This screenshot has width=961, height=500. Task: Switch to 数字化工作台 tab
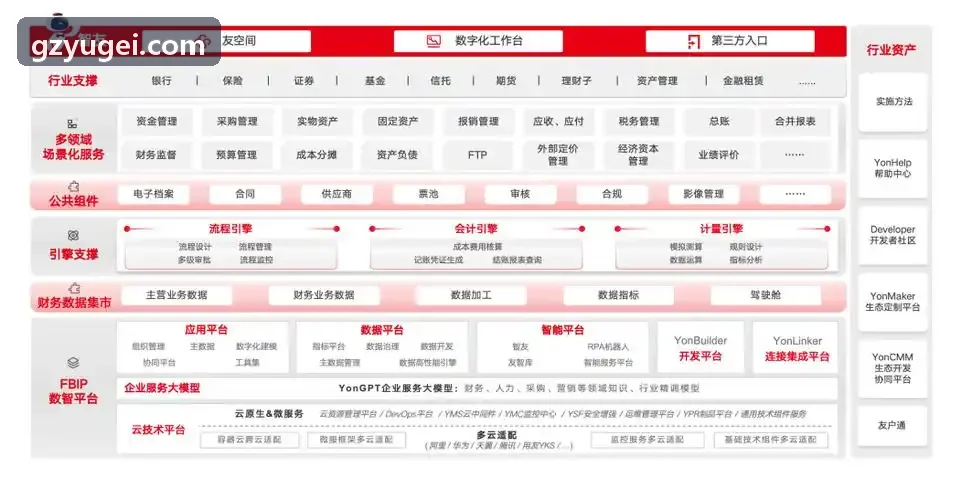coord(478,41)
